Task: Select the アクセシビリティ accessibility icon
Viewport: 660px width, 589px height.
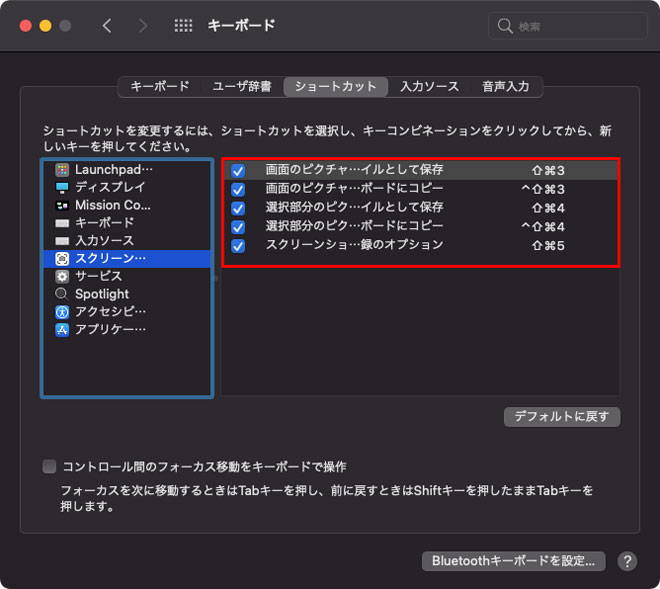Action: click(x=62, y=311)
